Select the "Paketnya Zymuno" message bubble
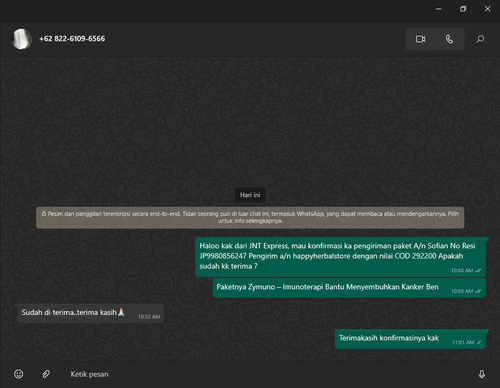500x388 pixels. [349, 288]
